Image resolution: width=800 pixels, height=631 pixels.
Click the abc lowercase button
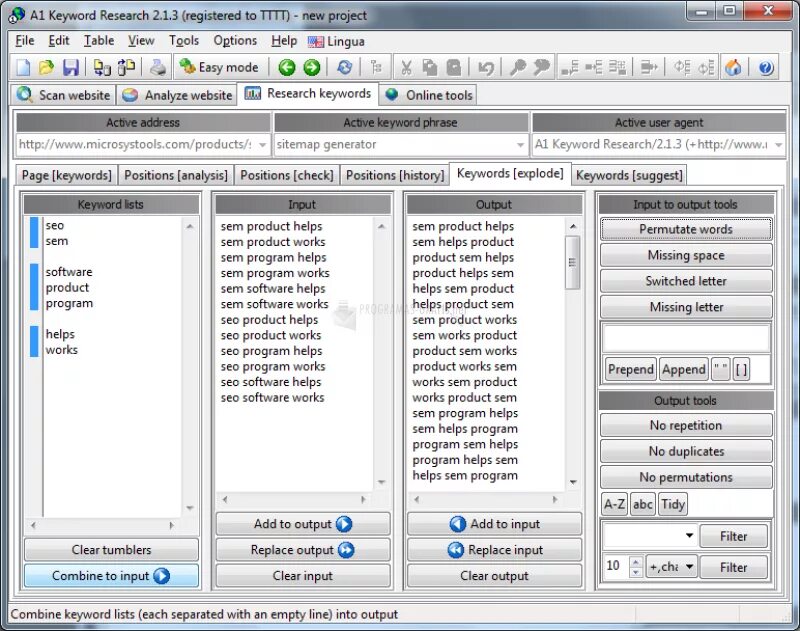642,504
